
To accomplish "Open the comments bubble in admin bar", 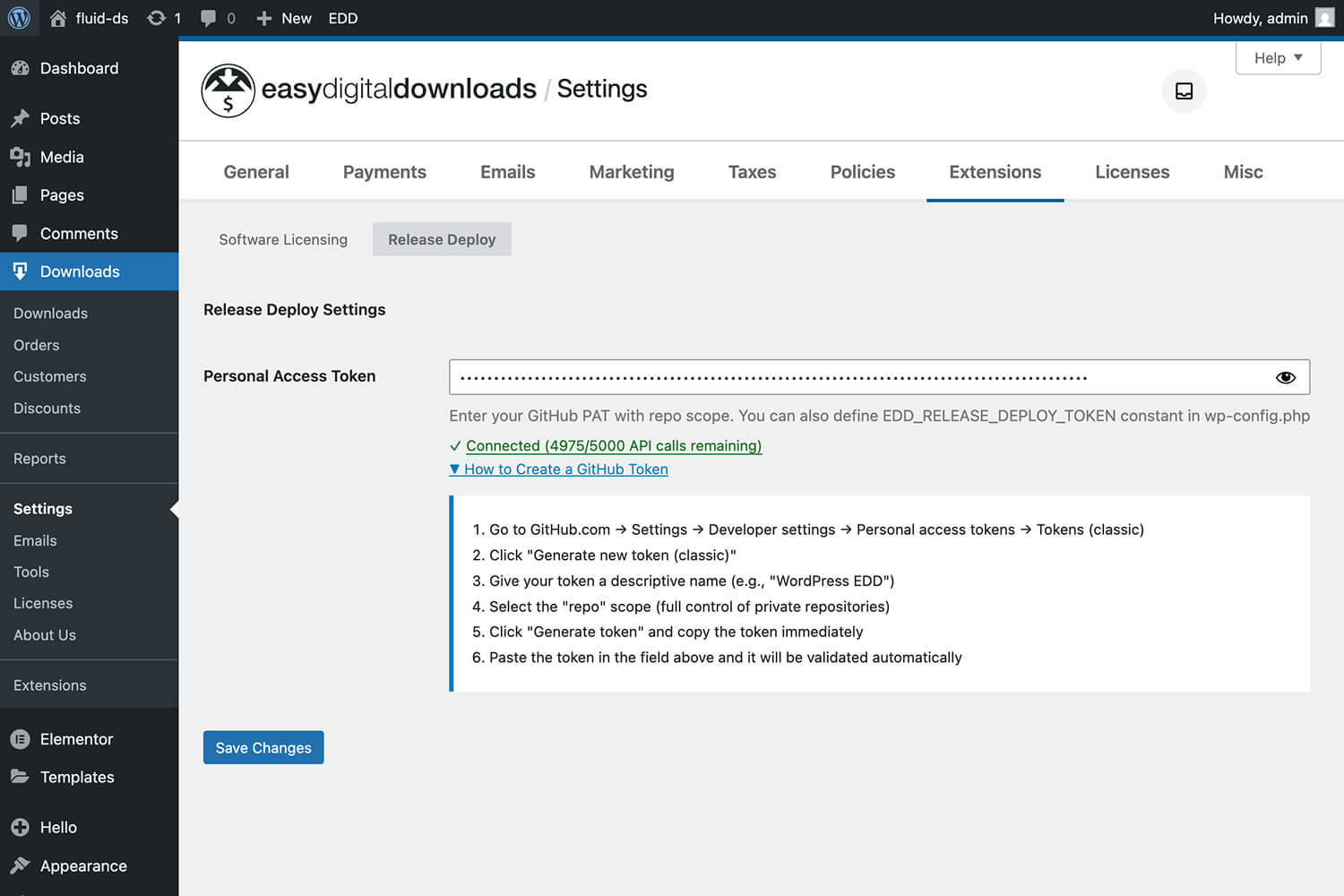I will click(209, 18).
